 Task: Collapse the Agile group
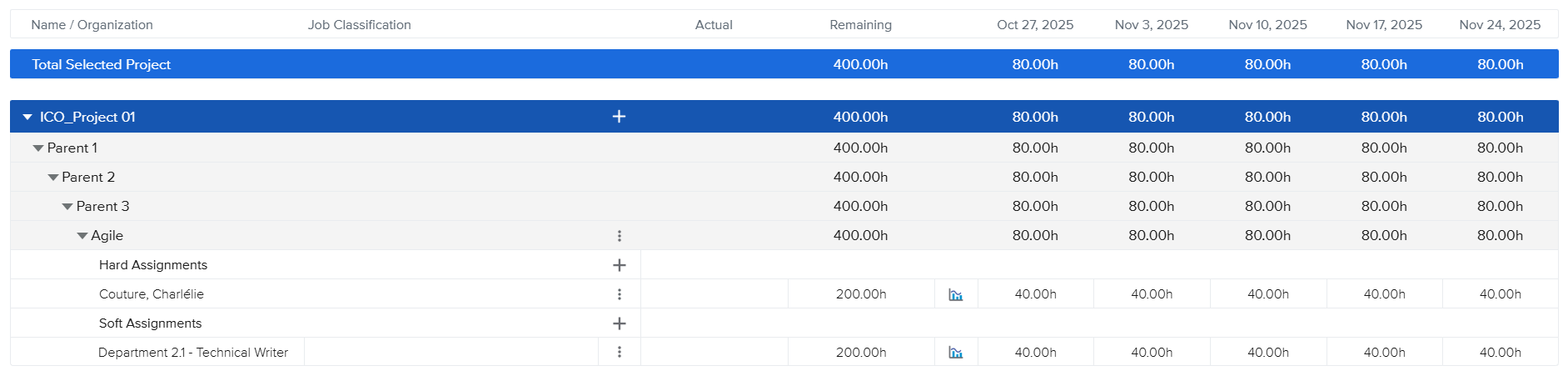pos(82,236)
